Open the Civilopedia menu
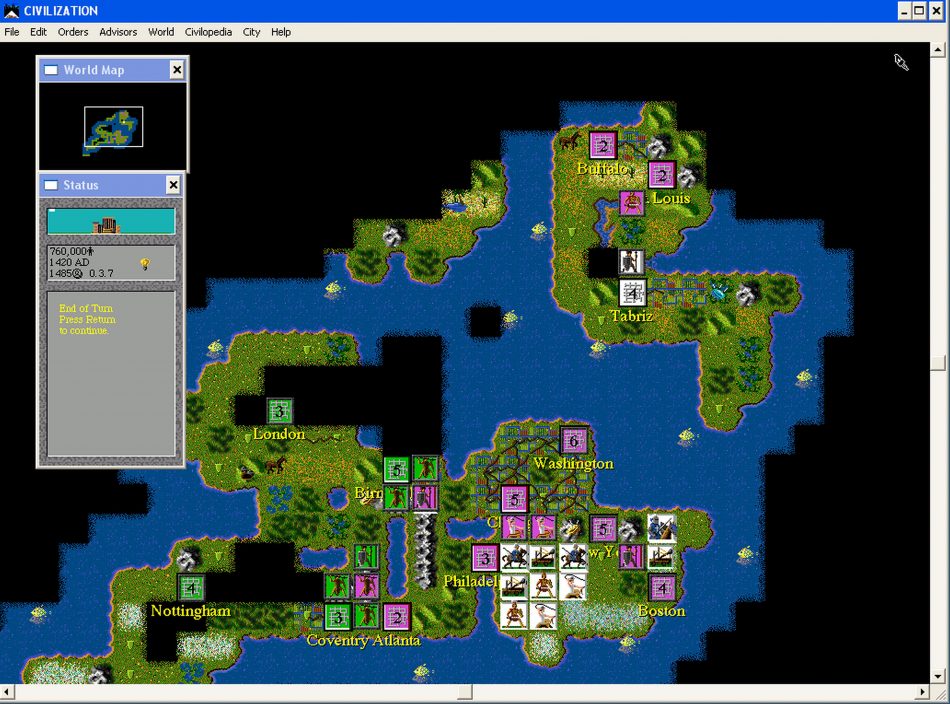 coord(208,32)
